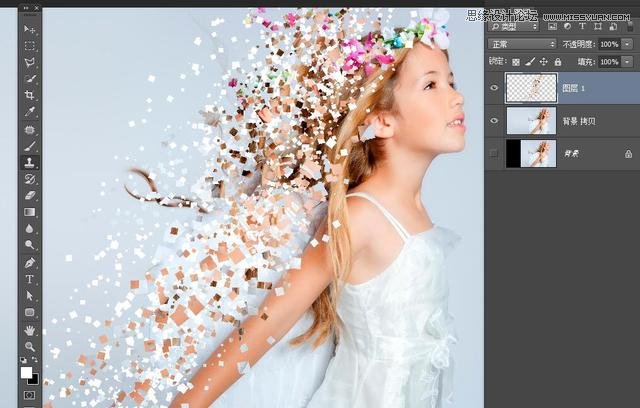The image size is (640, 408).
Task: Select the Quick Selection tool
Action: pyautogui.click(x=29, y=79)
